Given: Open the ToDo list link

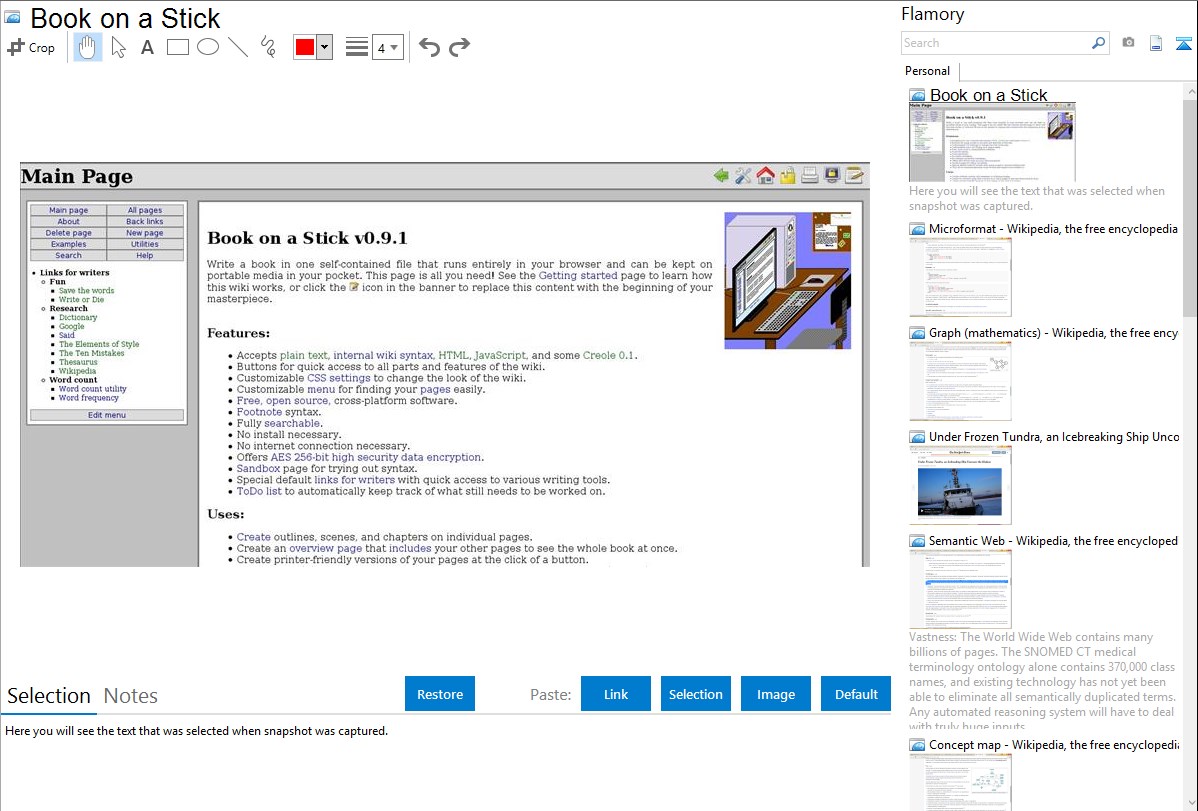Looking at the screenshot, I should pyautogui.click(x=259, y=491).
